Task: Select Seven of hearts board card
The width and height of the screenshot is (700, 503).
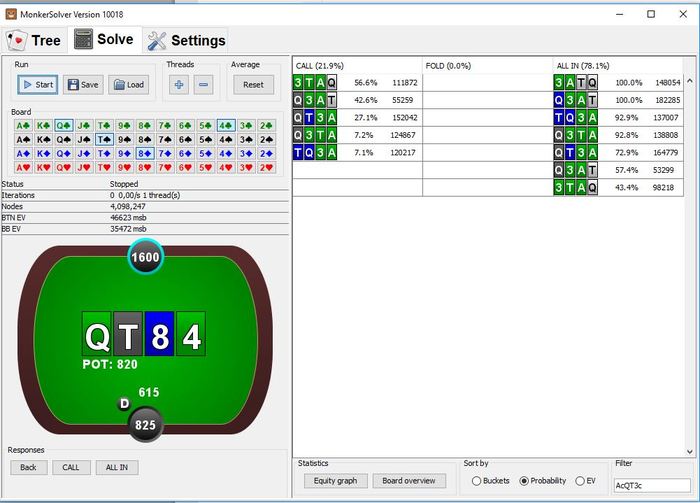Action: [x=165, y=168]
